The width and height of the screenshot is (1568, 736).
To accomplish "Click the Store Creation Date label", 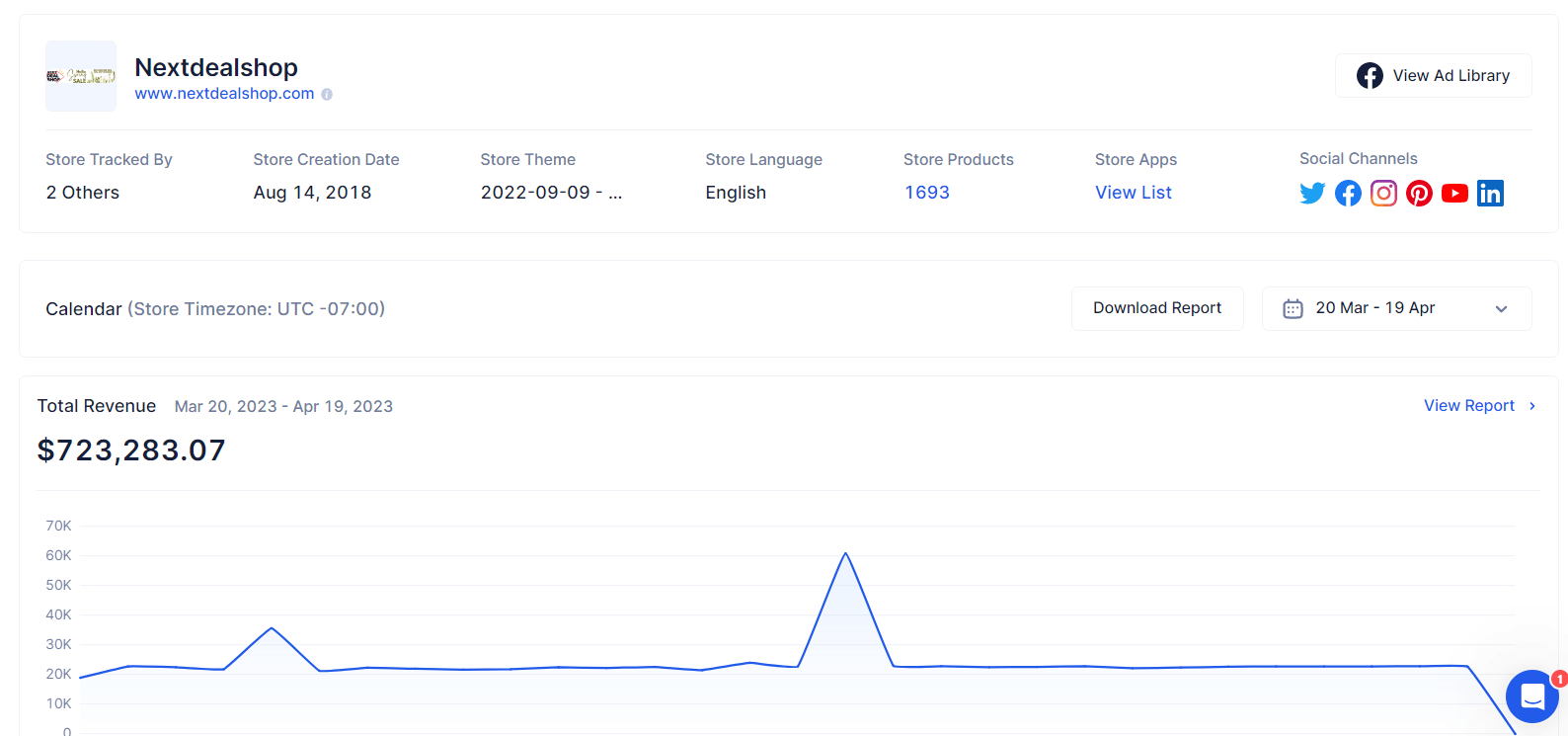I will click(326, 160).
